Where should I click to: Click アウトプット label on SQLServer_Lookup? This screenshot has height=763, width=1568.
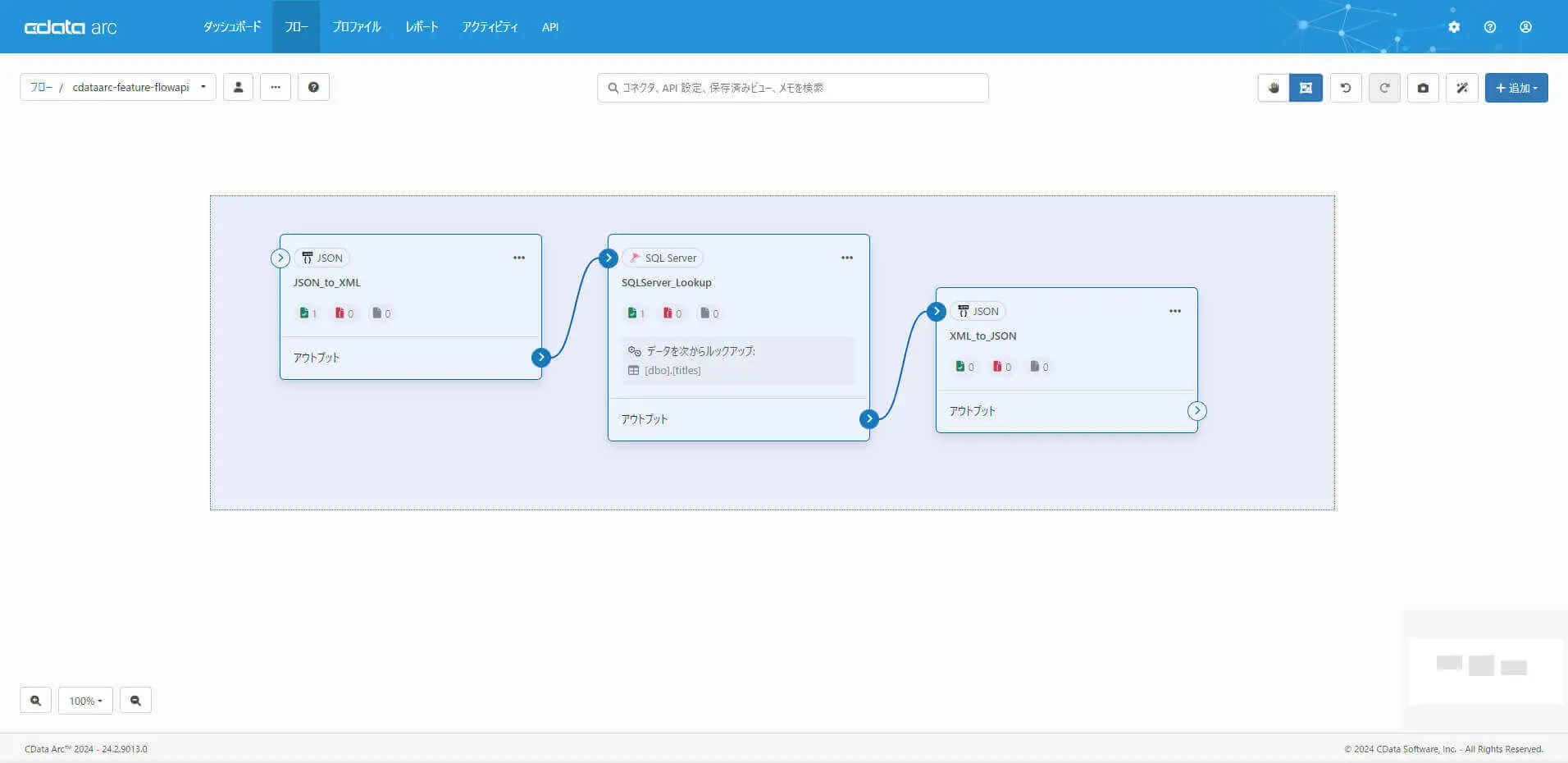point(645,419)
